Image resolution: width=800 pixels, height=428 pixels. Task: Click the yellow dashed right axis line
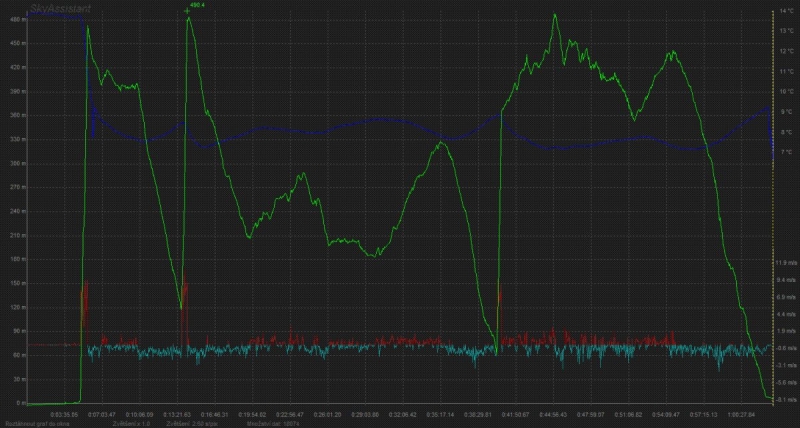pos(774,200)
